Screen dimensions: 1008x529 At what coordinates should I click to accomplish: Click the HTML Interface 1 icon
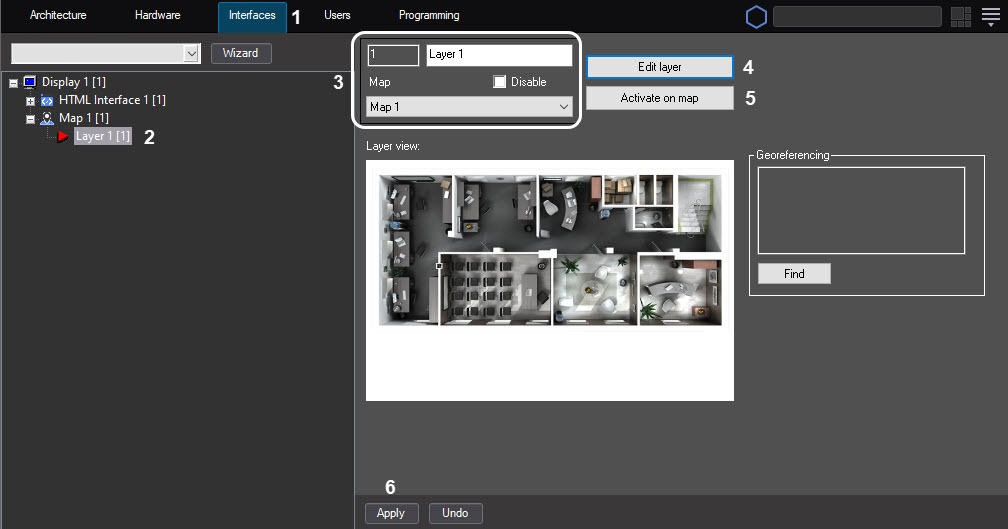pos(46,100)
